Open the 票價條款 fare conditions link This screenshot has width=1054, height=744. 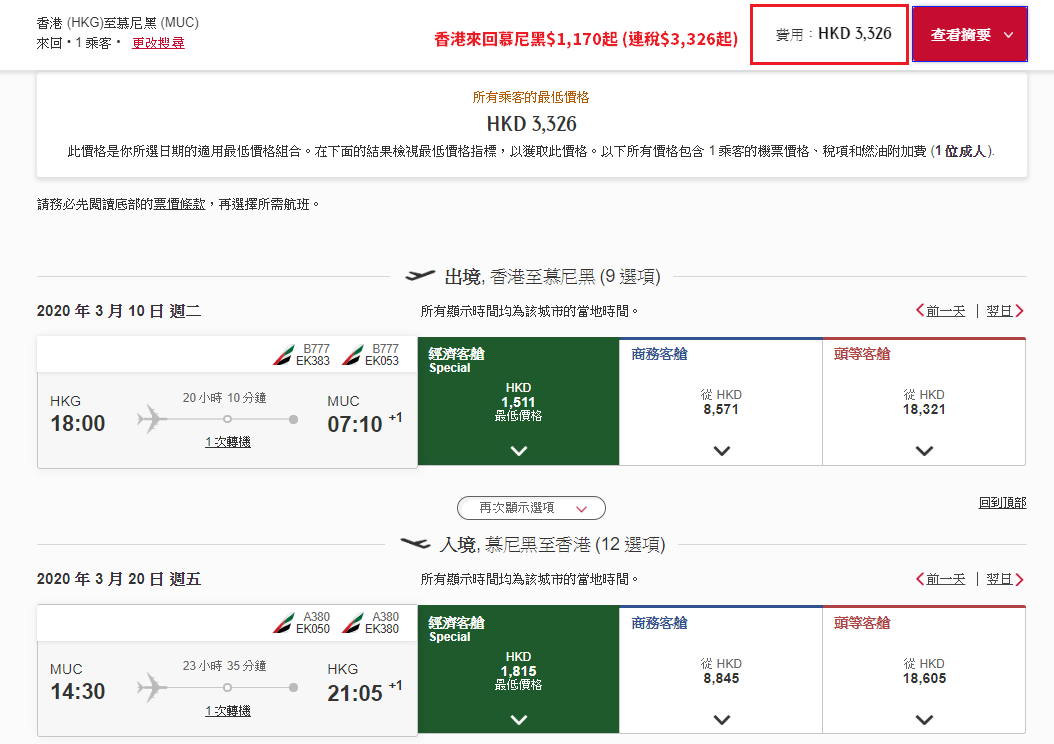pyautogui.click(x=179, y=204)
